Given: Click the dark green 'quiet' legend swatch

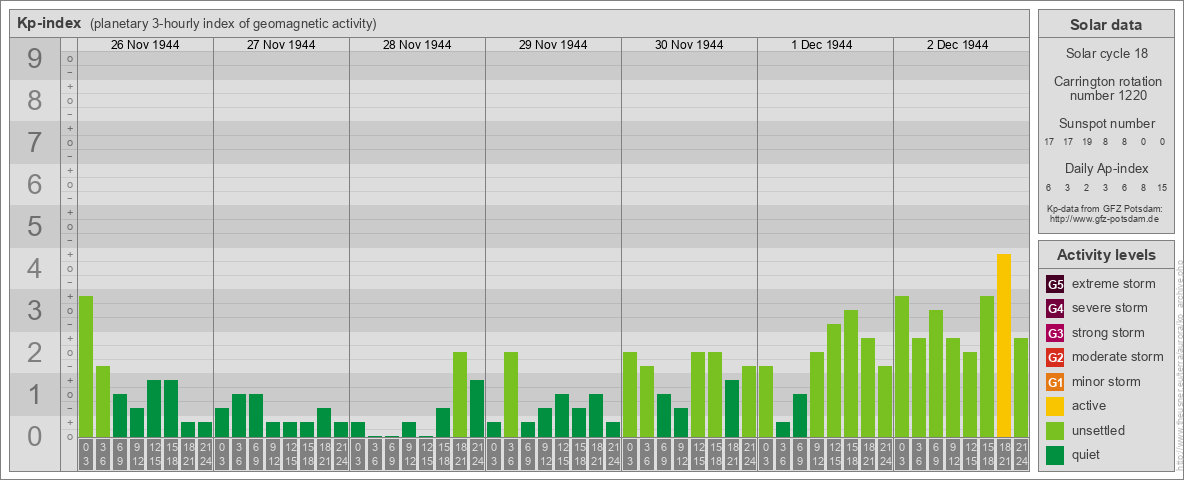Looking at the screenshot, I should point(1055,454).
